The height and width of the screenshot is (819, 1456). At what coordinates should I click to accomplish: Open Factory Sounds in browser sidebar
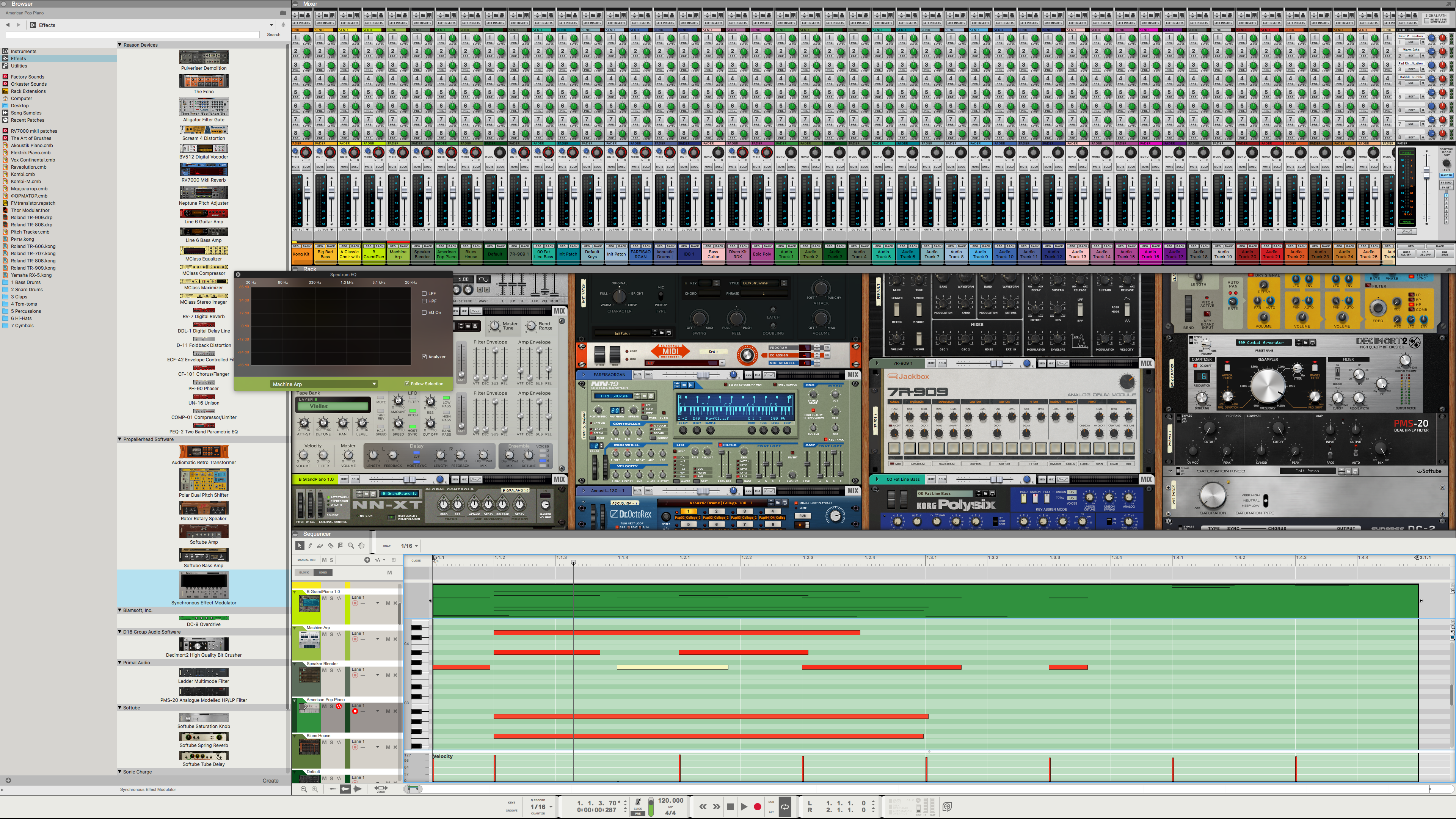pyautogui.click(x=27, y=77)
